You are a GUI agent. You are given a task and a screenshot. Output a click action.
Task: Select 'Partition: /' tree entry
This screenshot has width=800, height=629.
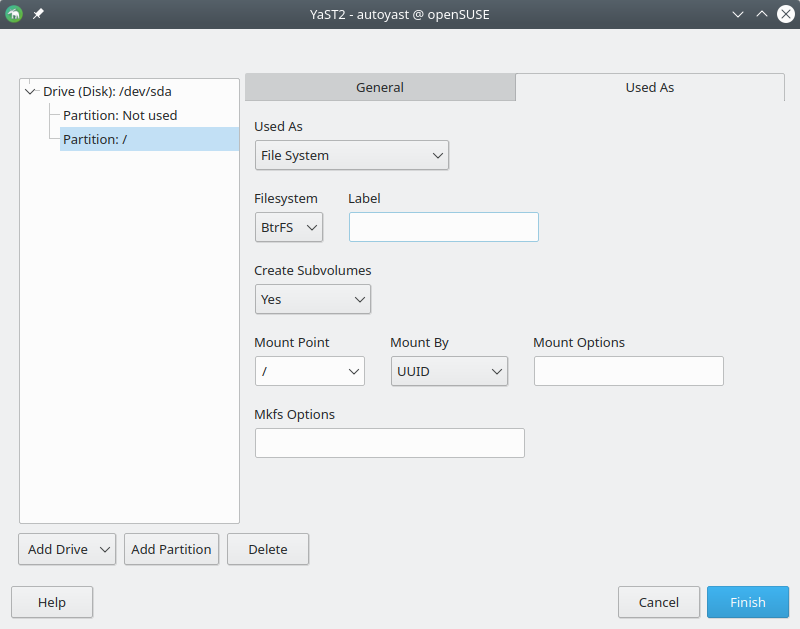pyautogui.click(x=95, y=139)
